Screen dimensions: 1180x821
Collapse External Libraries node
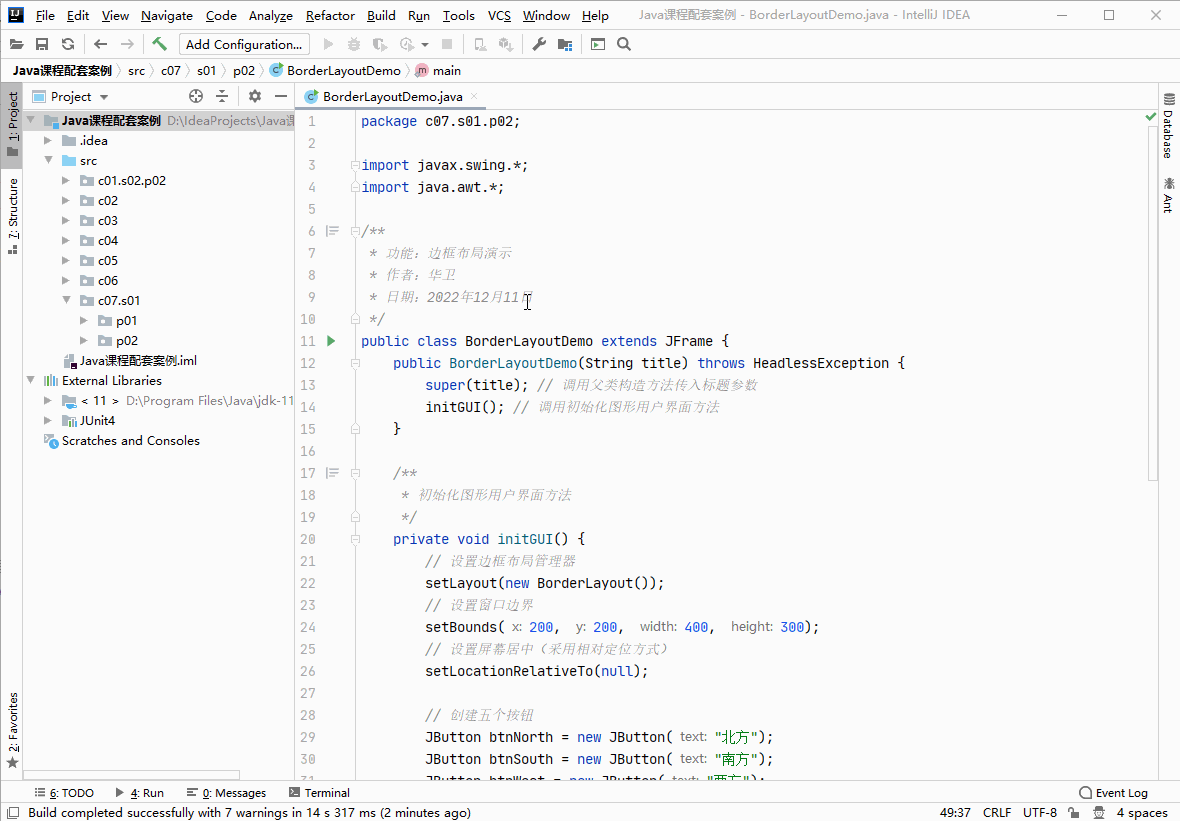click(x=30, y=381)
